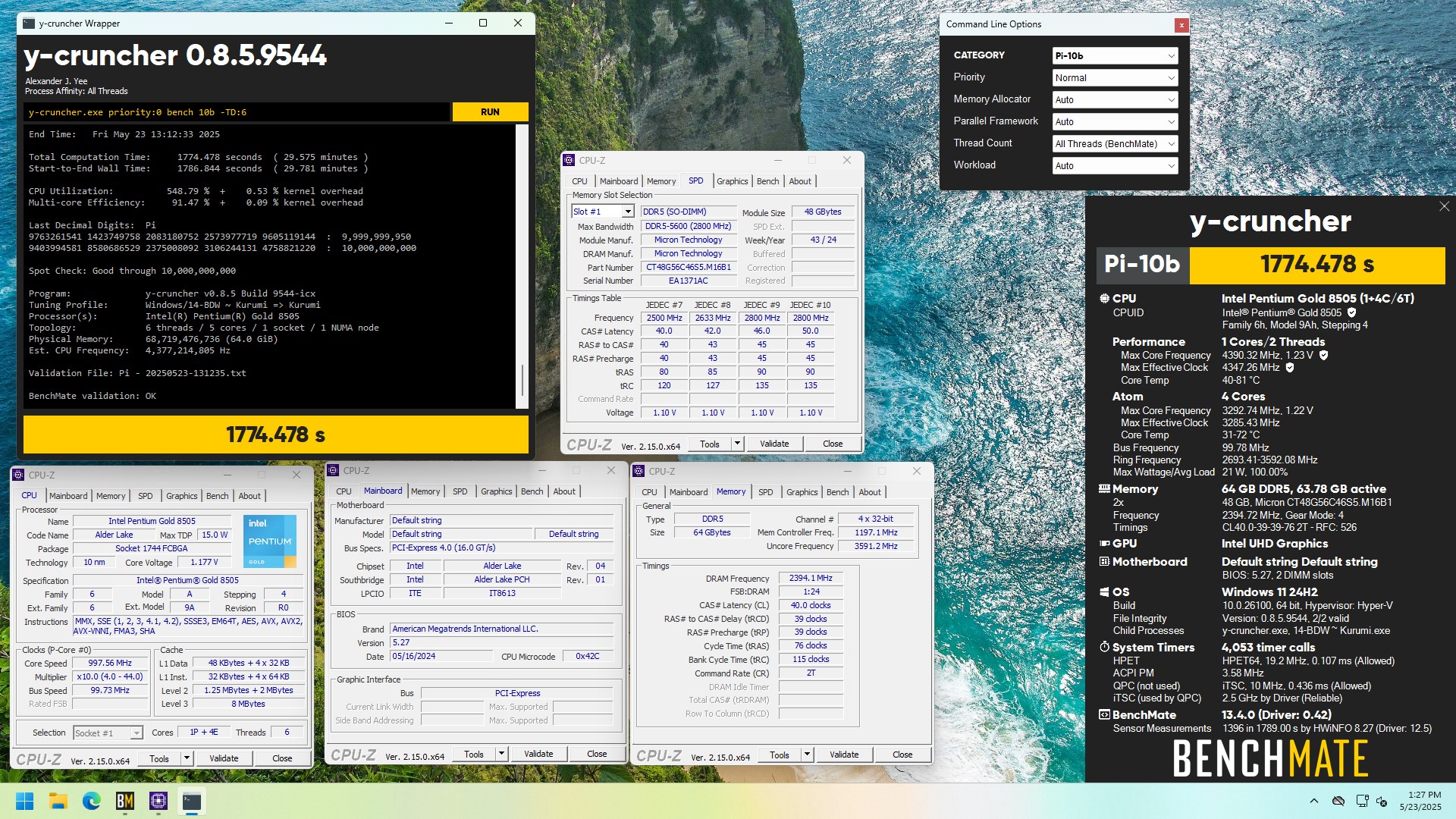
Task: Open the Thread Count dropdown
Action: click(1115, 143)
